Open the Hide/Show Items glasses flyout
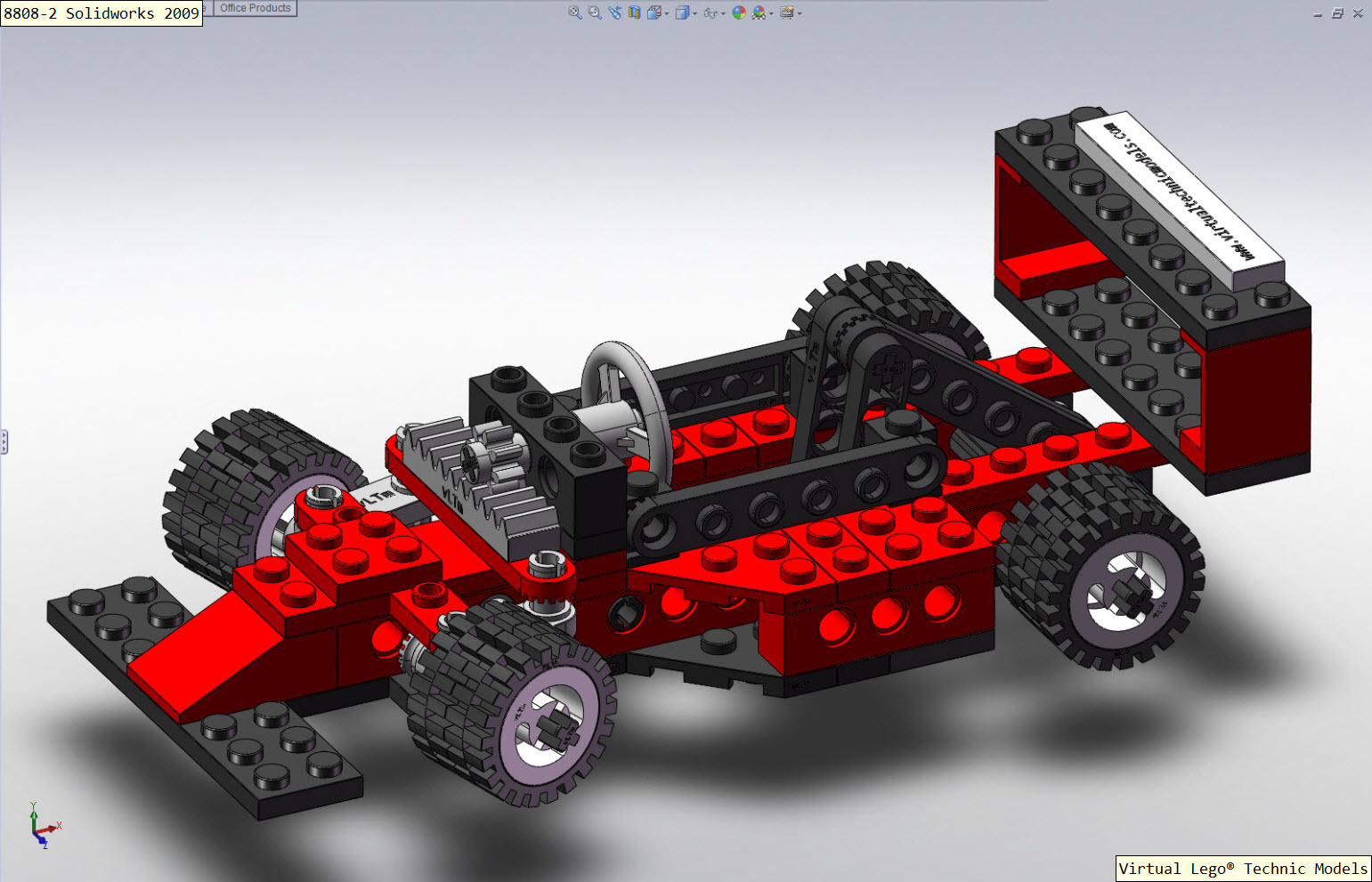Screen dimensions: 1372x882 pos(714,12)
